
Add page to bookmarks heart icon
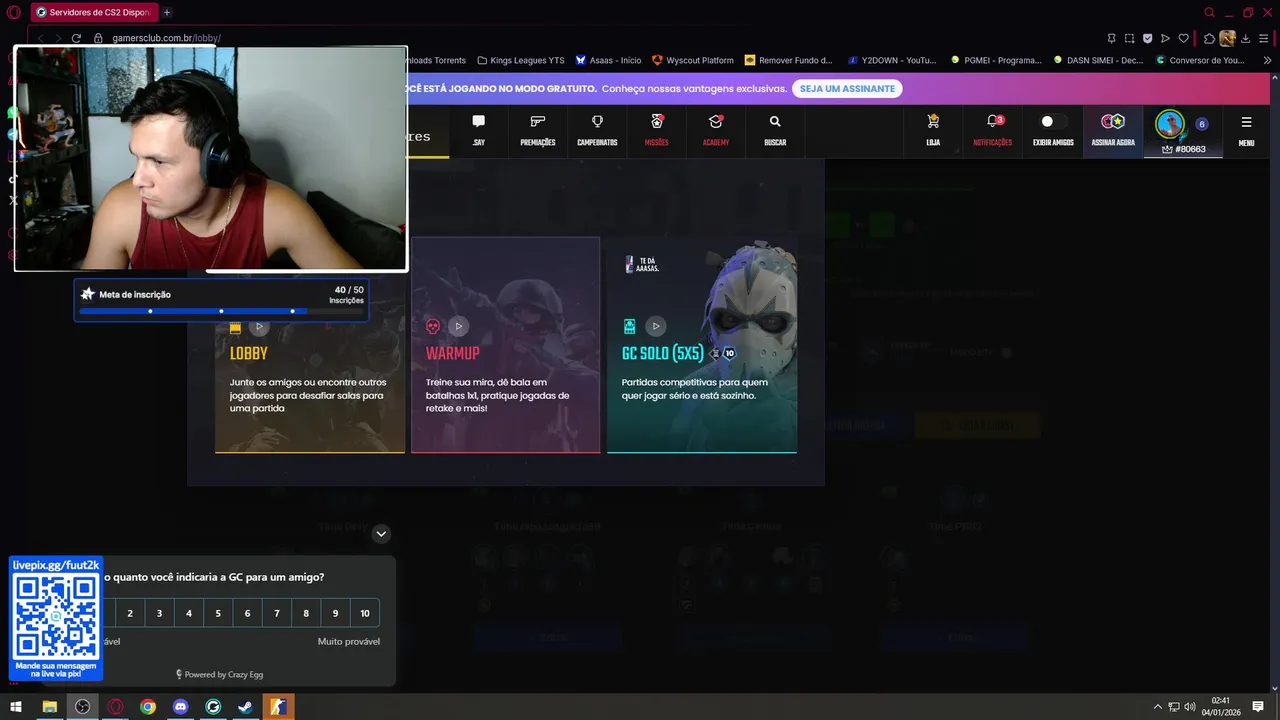point(1183,38)
